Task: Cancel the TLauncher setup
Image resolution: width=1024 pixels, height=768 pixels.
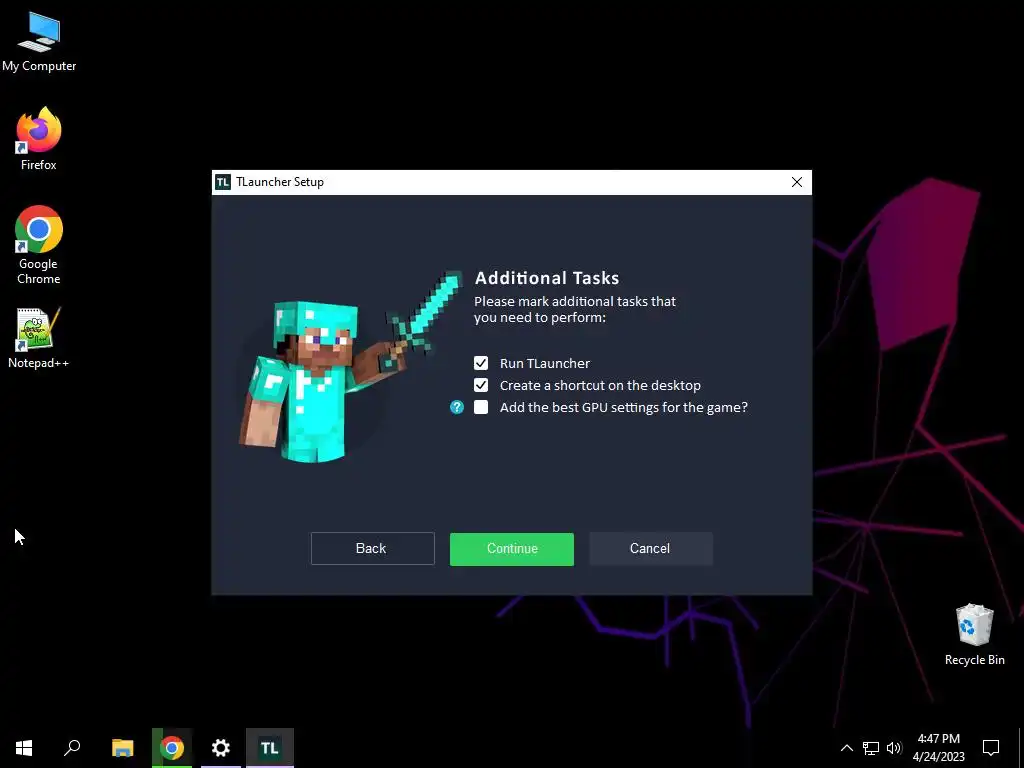Action: [650, 549]
